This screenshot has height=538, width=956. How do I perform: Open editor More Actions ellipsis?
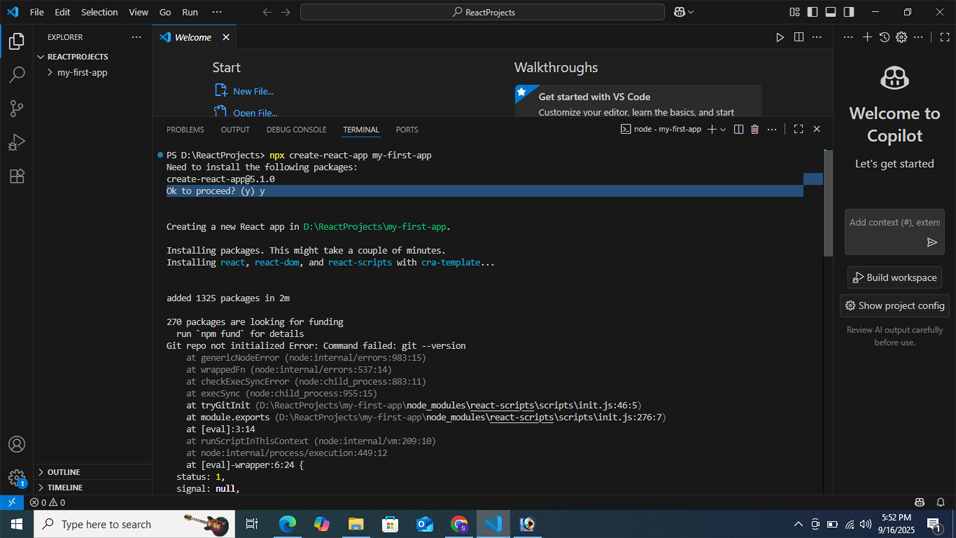tap(817, 37)
